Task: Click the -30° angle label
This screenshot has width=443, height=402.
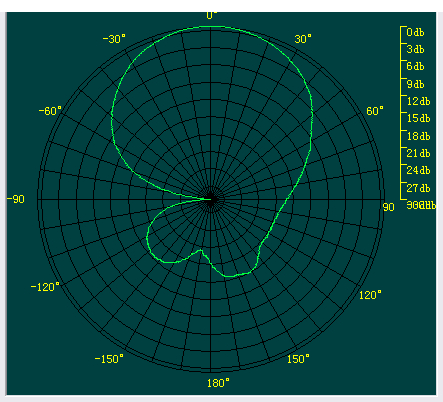Action: click(114, 39)
